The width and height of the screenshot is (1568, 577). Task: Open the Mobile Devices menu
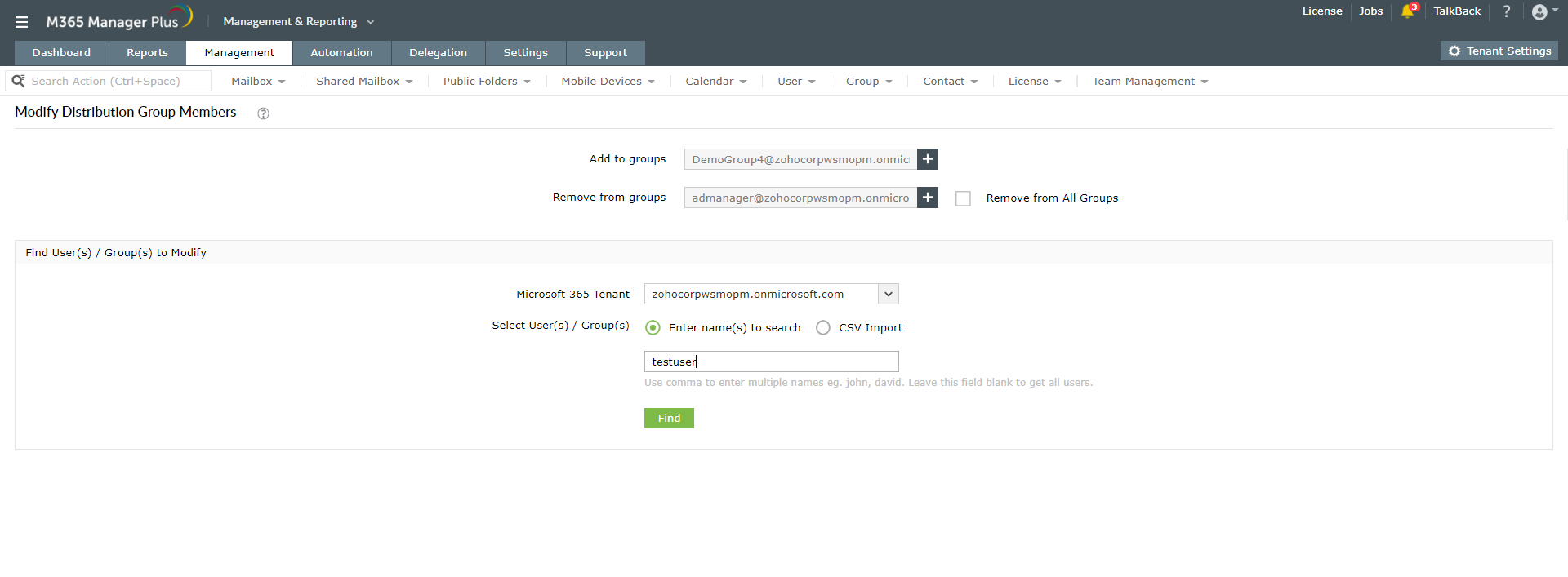click(608, 82)
